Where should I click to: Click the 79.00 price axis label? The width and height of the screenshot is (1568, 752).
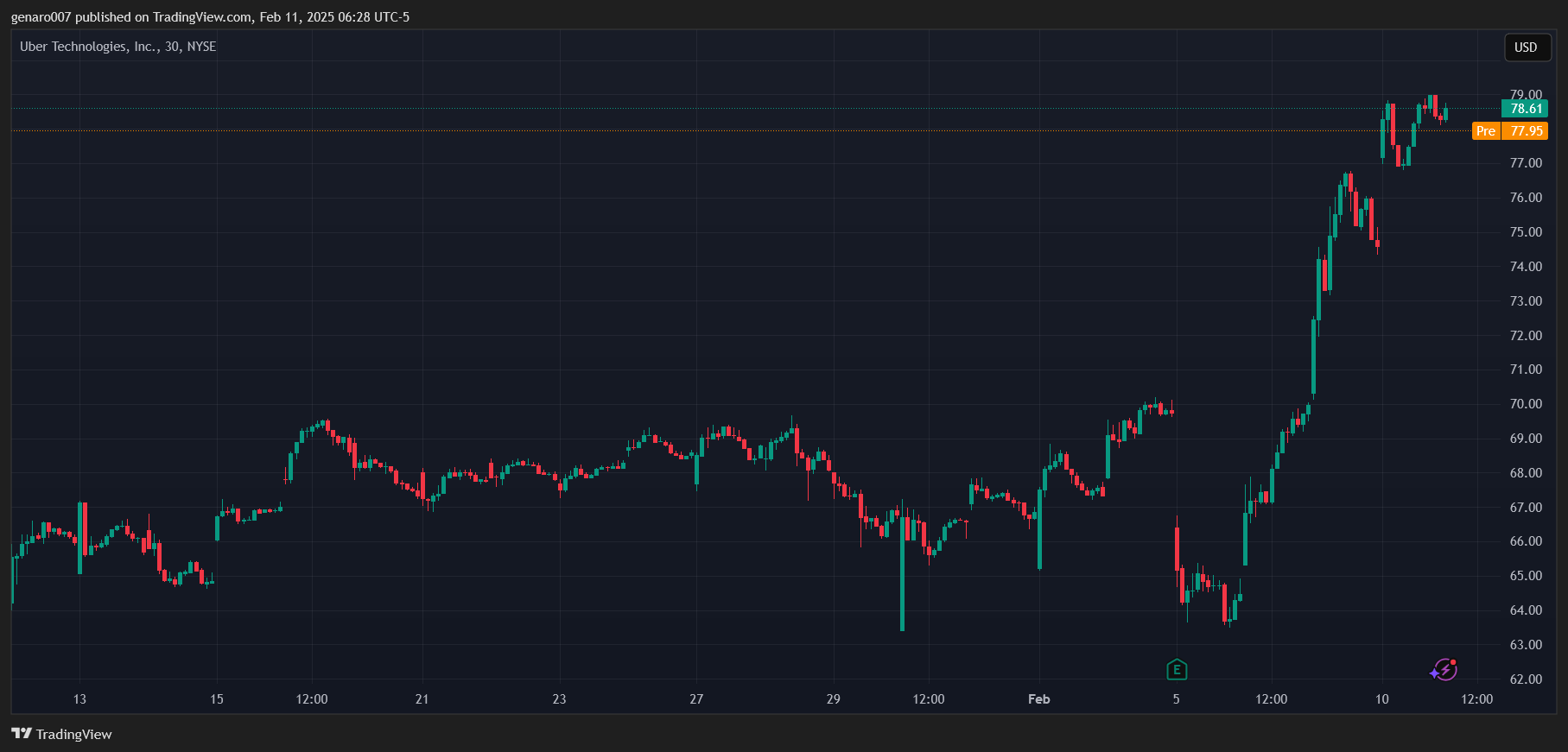(1526, 94)
